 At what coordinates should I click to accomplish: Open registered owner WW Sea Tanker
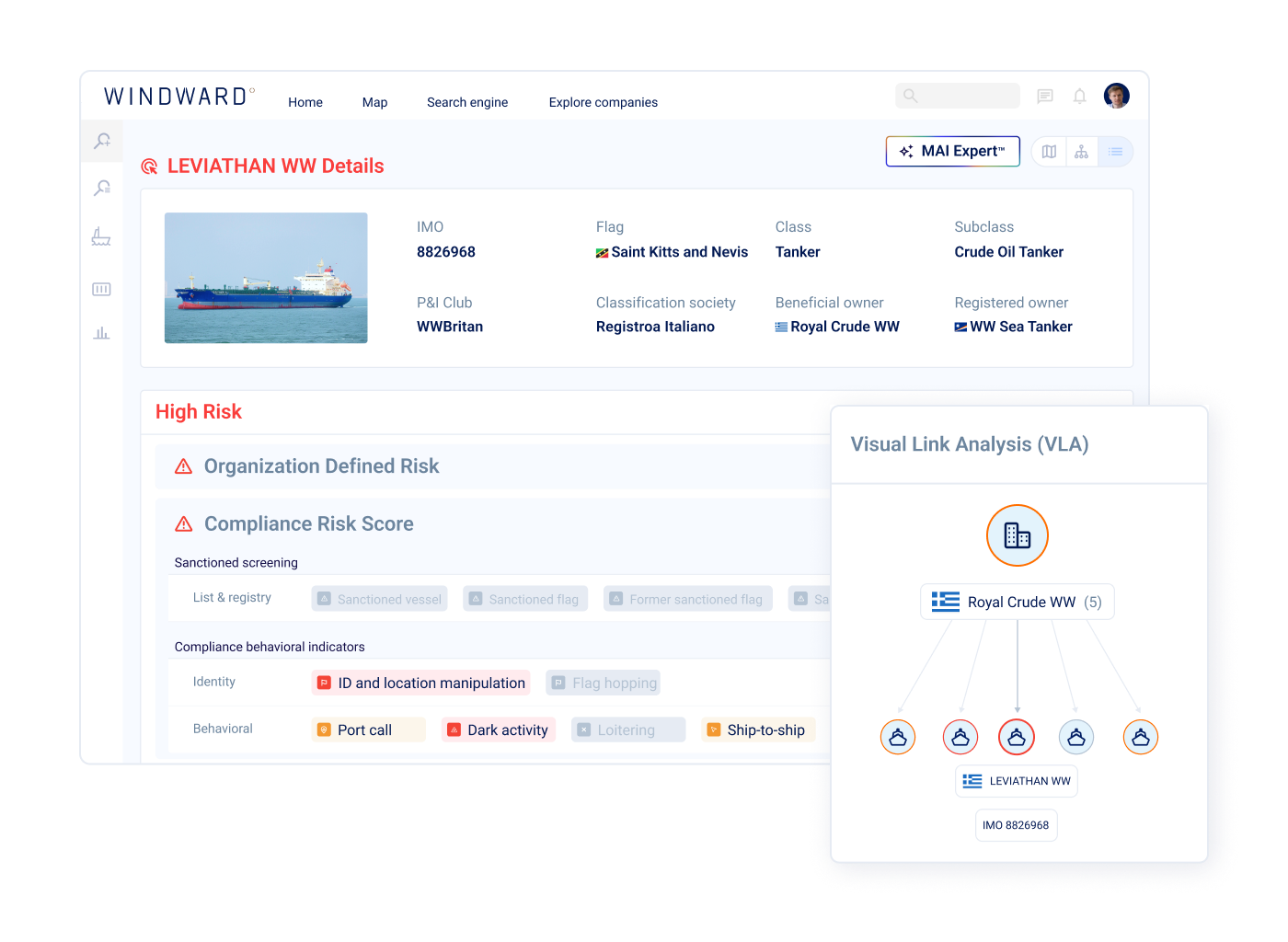(x=1014, y=327)
